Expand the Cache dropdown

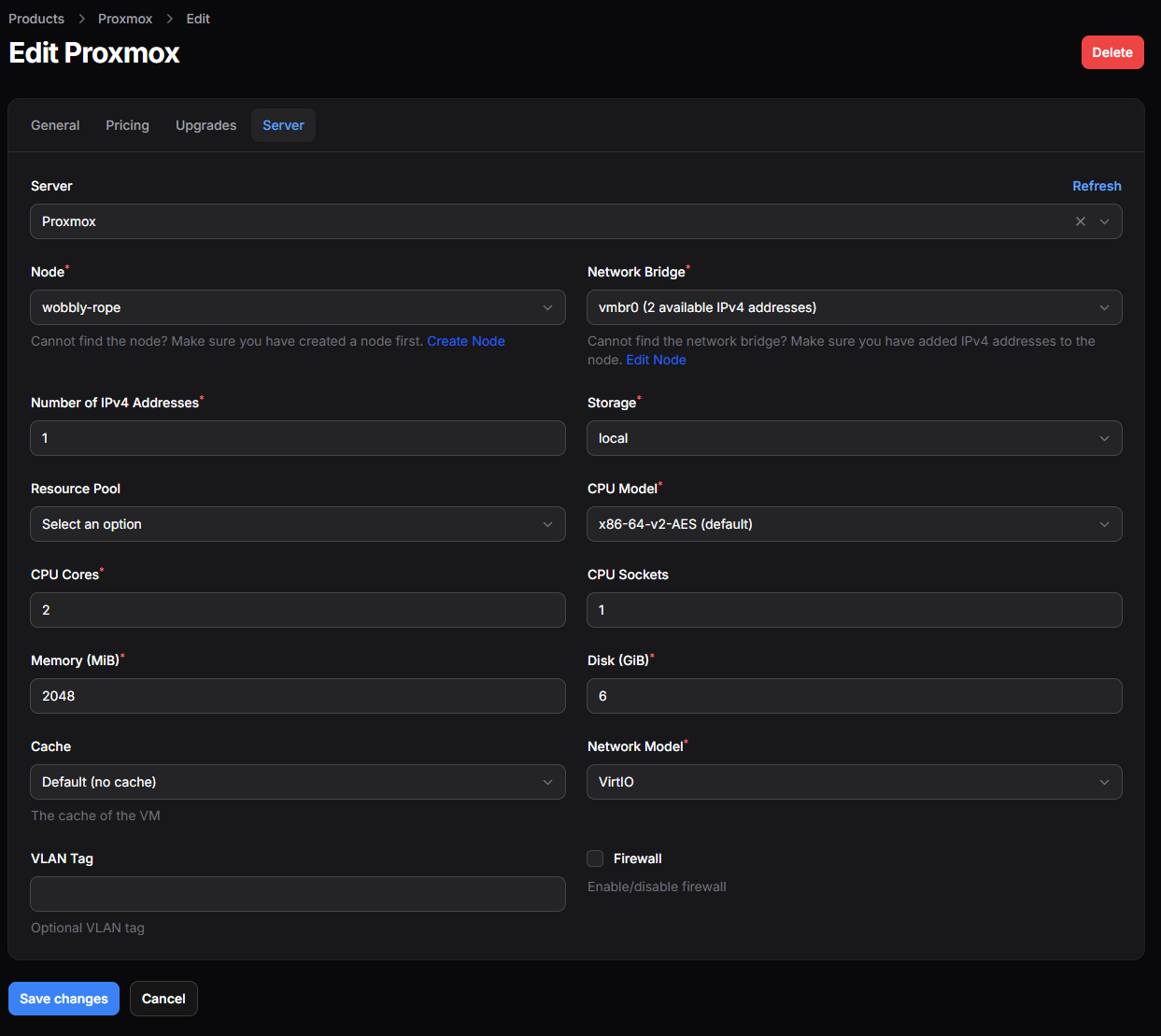point(297,782)
